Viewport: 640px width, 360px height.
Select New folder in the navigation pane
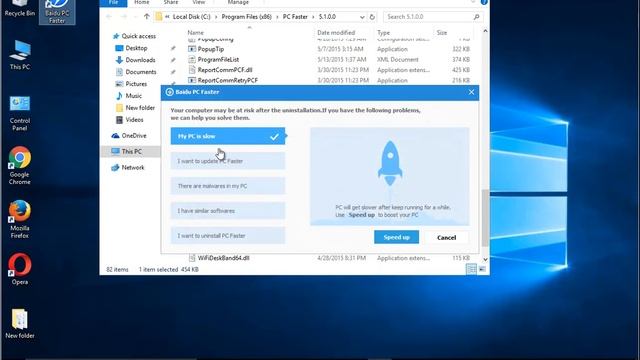point(140,108)
